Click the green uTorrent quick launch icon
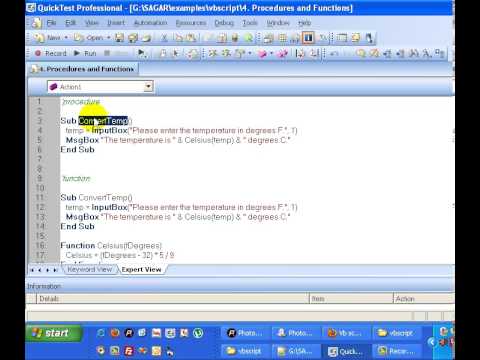Screen dimensions: 480x360 click(198, 333)
